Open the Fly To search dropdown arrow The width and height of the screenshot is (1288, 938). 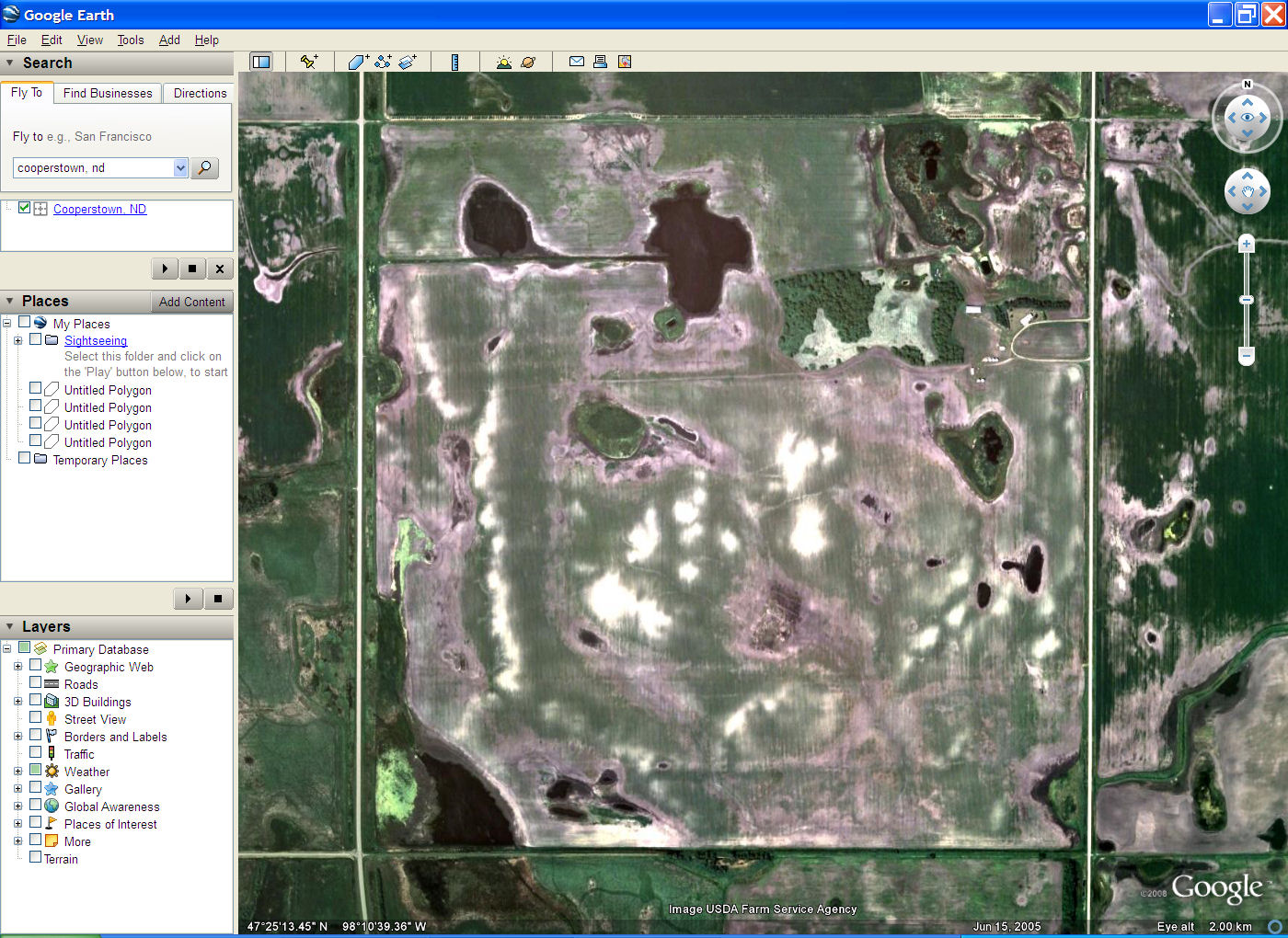pyautogui.click(x=180, y=167)
